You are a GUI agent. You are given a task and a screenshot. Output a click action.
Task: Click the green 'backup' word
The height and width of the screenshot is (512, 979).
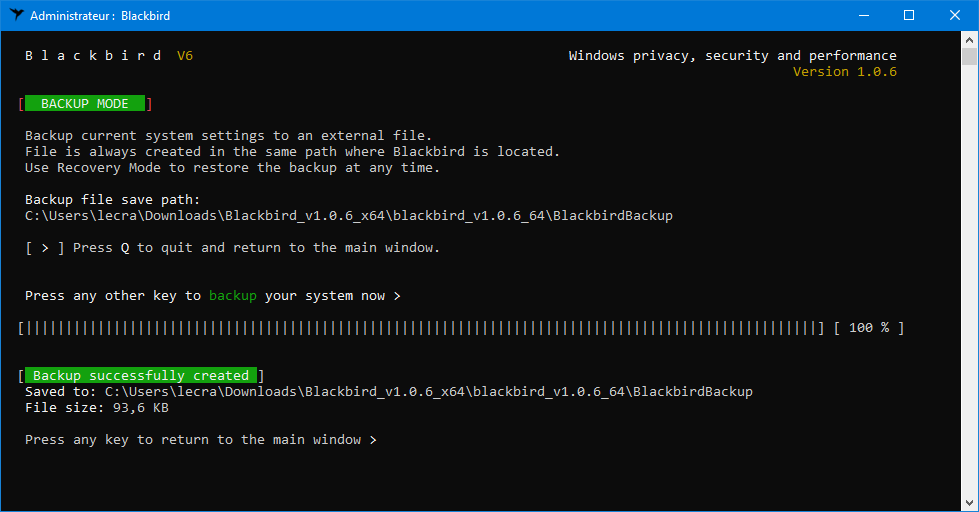[232, 296]
